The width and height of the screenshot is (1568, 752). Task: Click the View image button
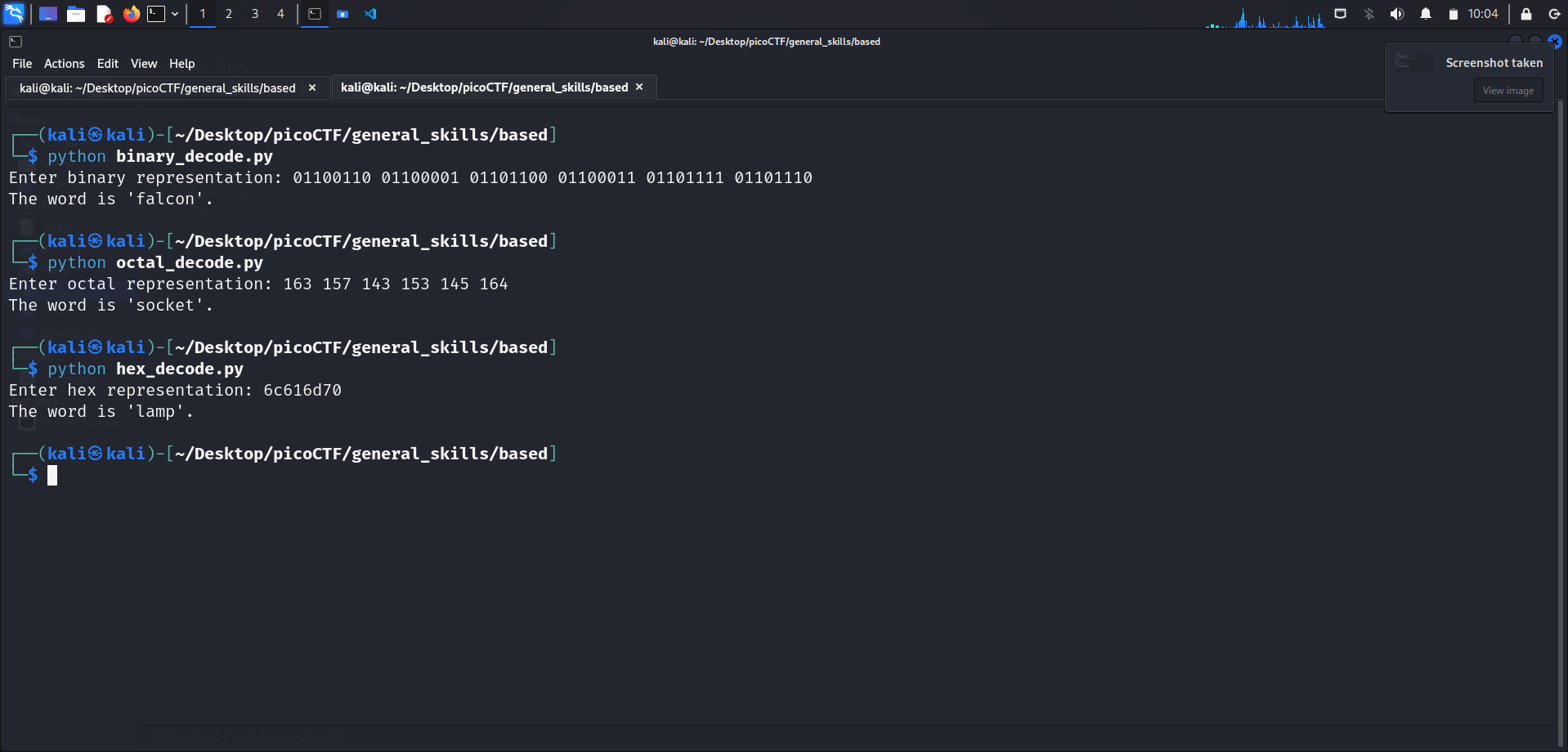tap(1508, 91)
